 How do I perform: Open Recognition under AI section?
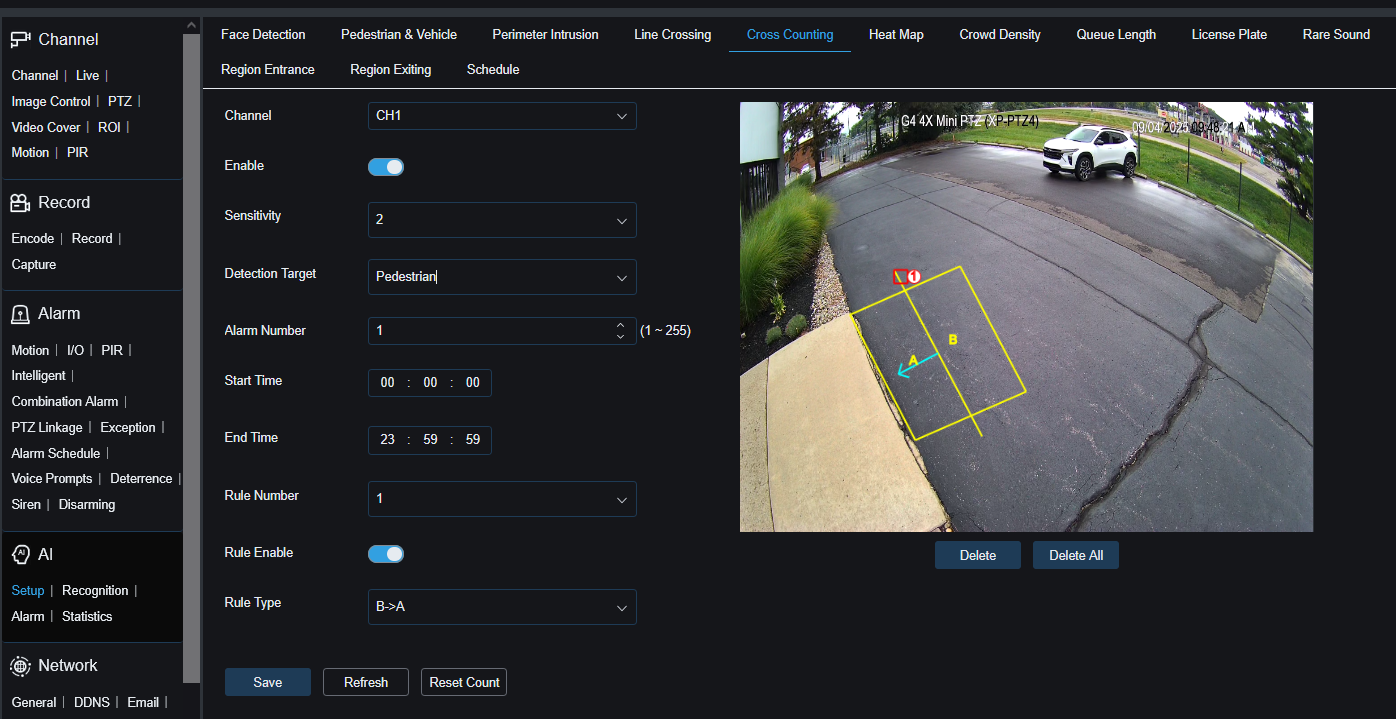click(95, 591)
